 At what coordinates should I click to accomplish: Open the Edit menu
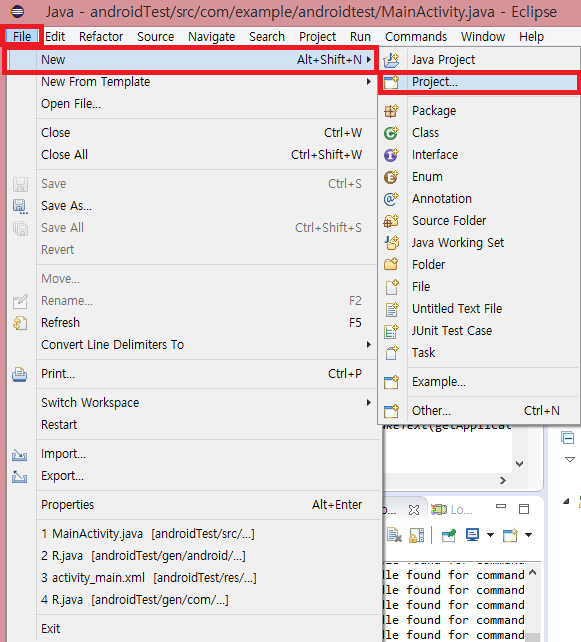click(x=55, y=37)
